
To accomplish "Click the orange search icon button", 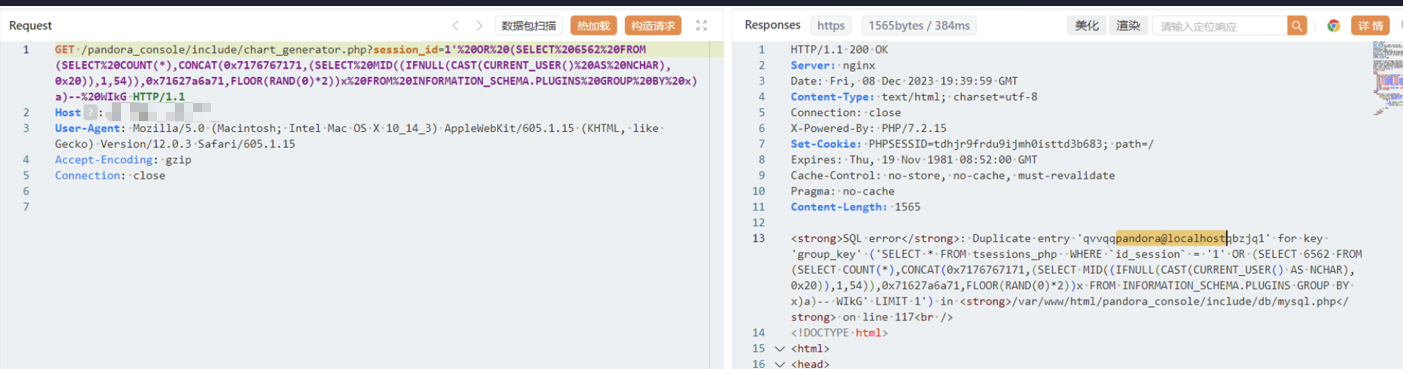I will 1297,25.
